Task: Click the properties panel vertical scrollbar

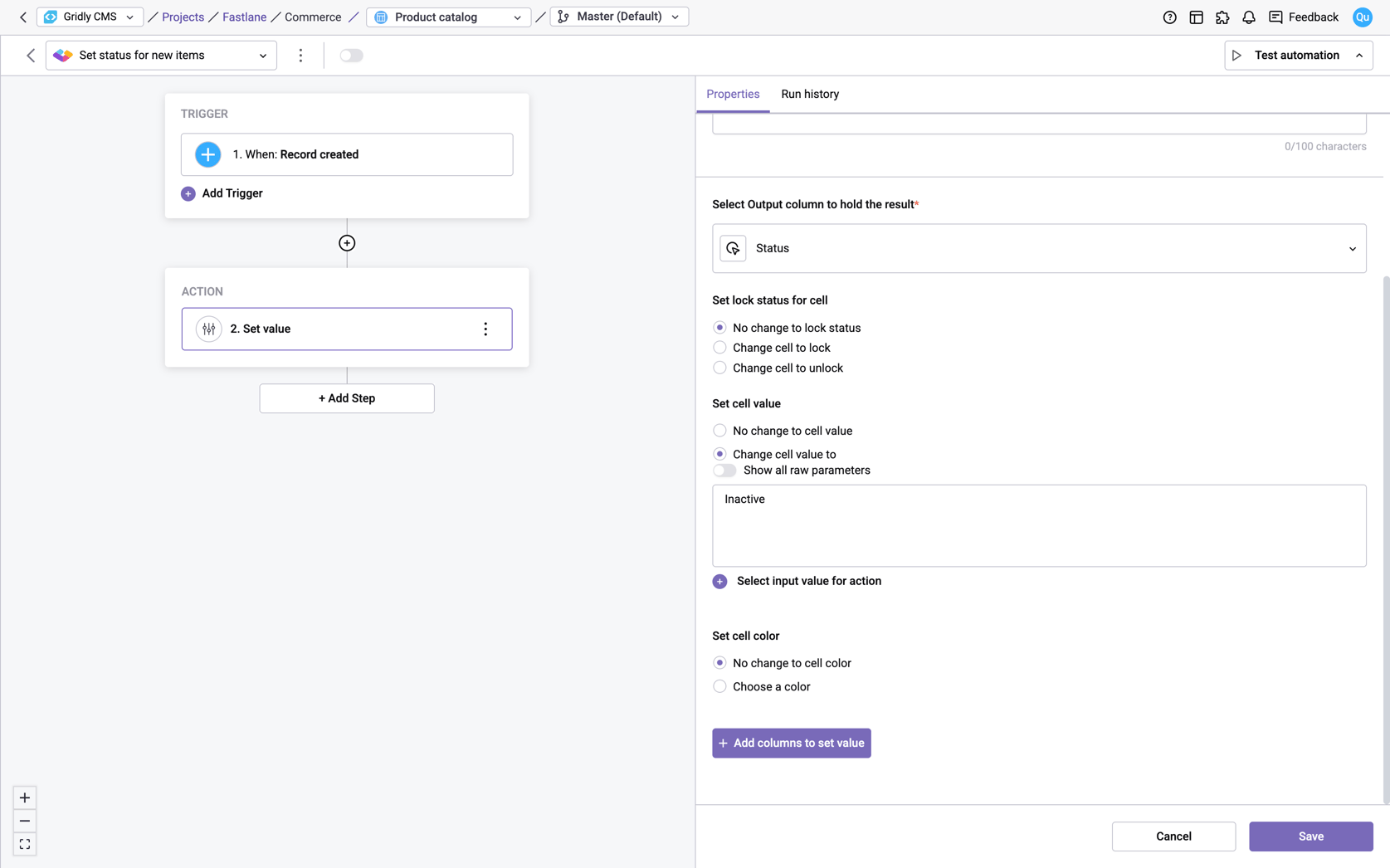Action: [1386, 540]
